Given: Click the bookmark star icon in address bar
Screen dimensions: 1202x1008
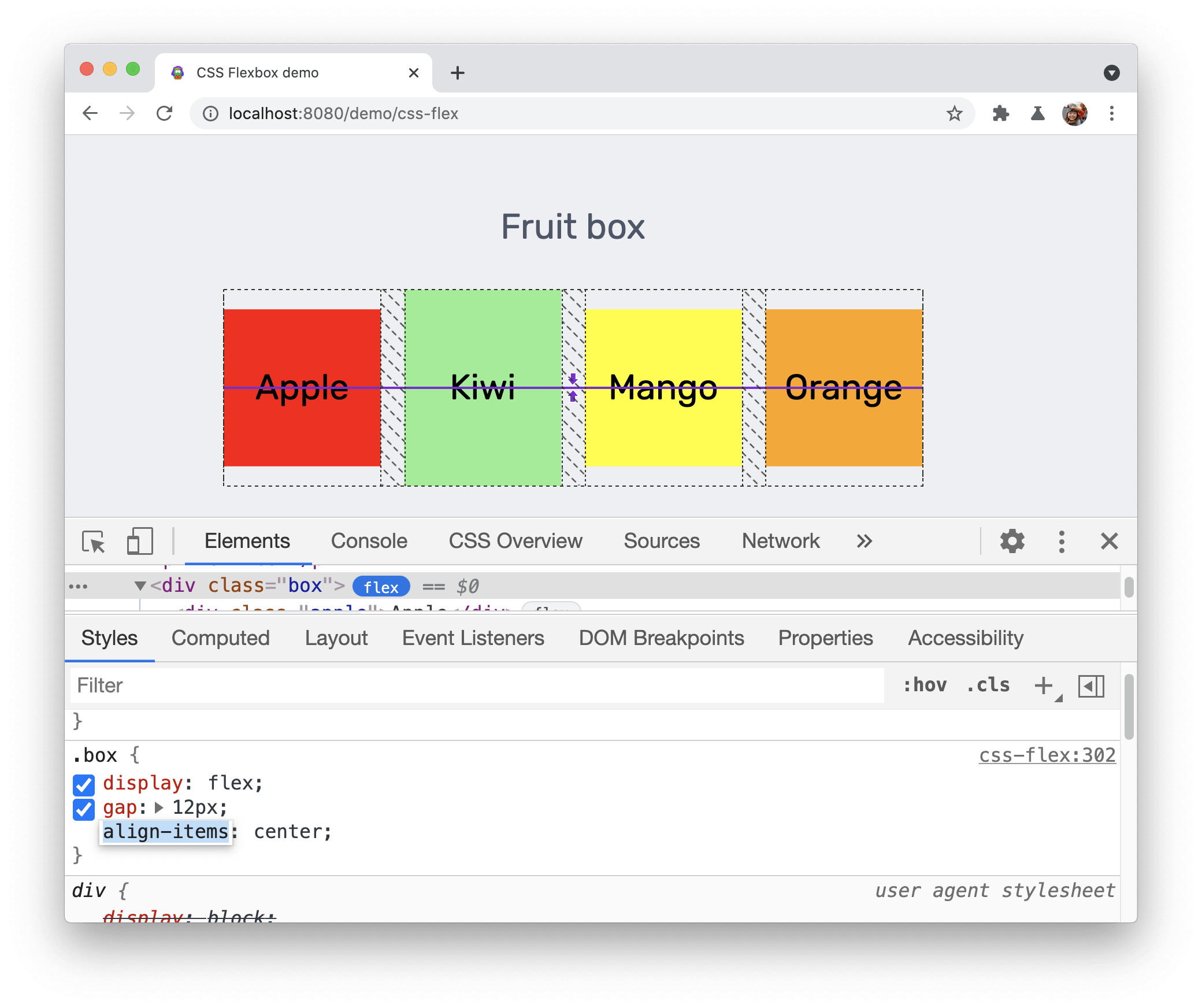Looking at the screenshot, I should [x=956, y=113].
